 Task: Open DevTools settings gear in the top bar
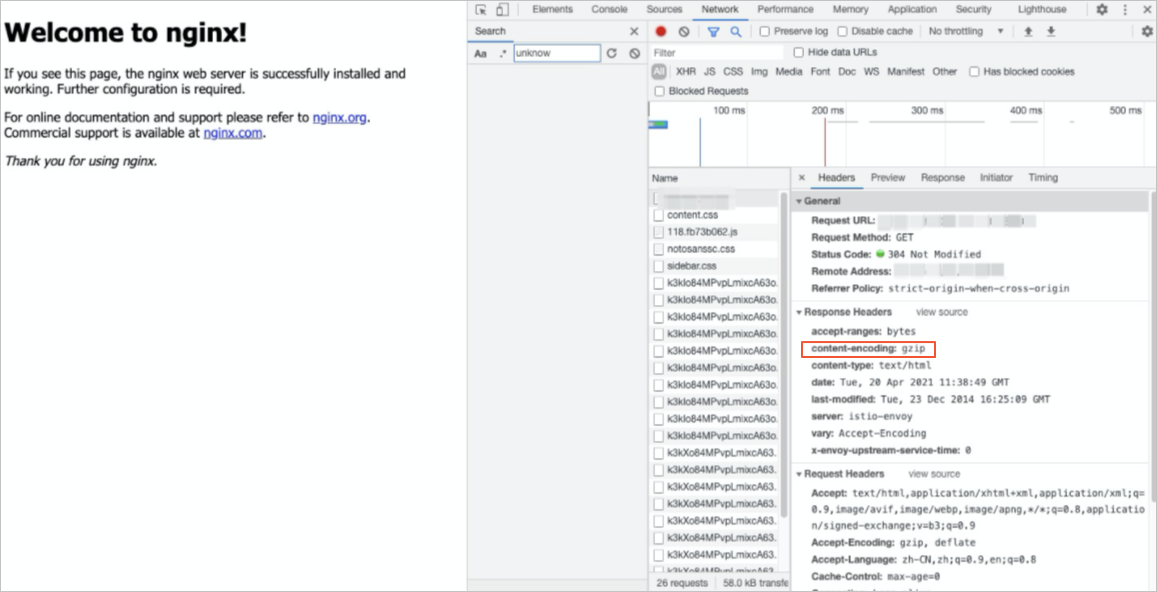[1102, 10]
